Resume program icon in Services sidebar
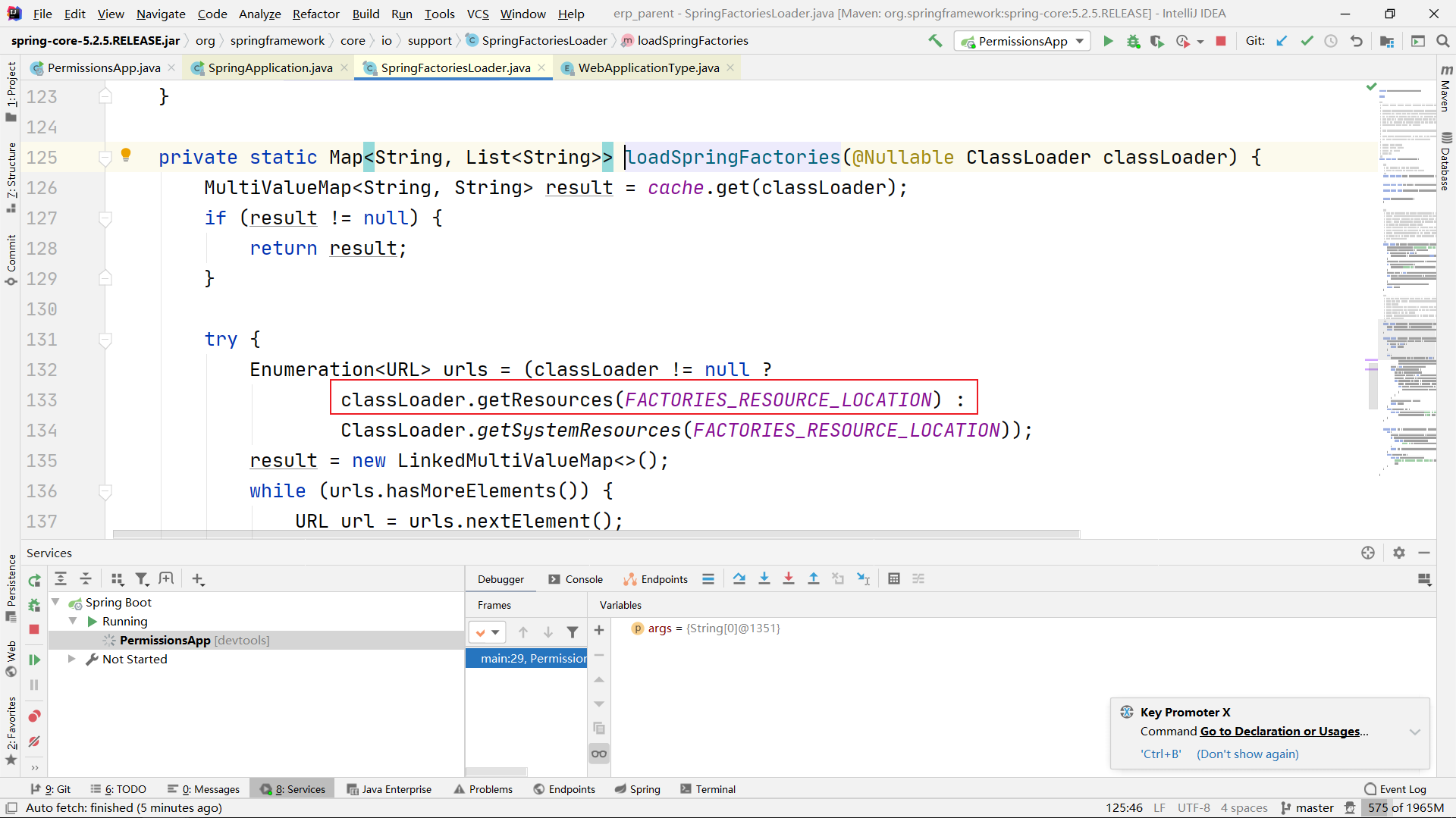The width and height of the screenshot is (1456, 818). (x=34, y=660)
